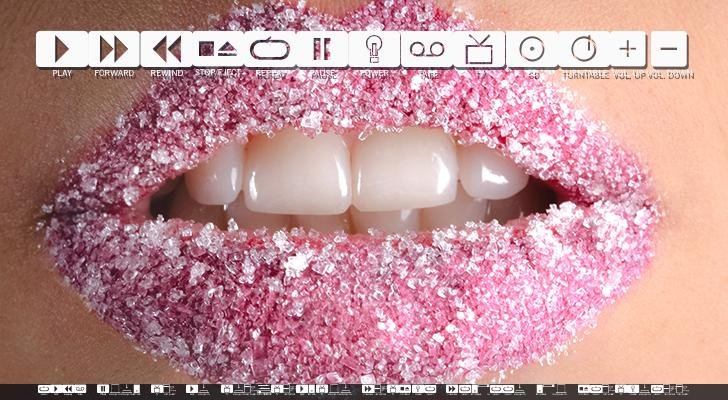Image resolution: width=728 pixels, height=400 pixels.
Task: Select the Tape cassette reel icon
Action: point(427,48)
